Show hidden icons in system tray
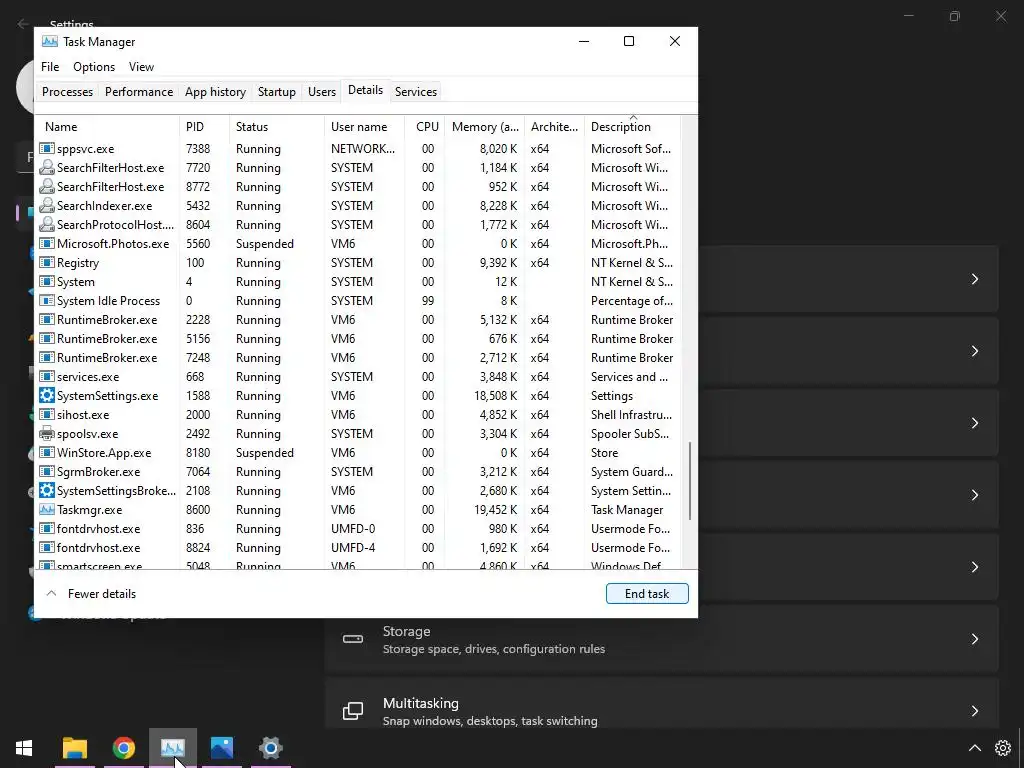 (974, 748)
